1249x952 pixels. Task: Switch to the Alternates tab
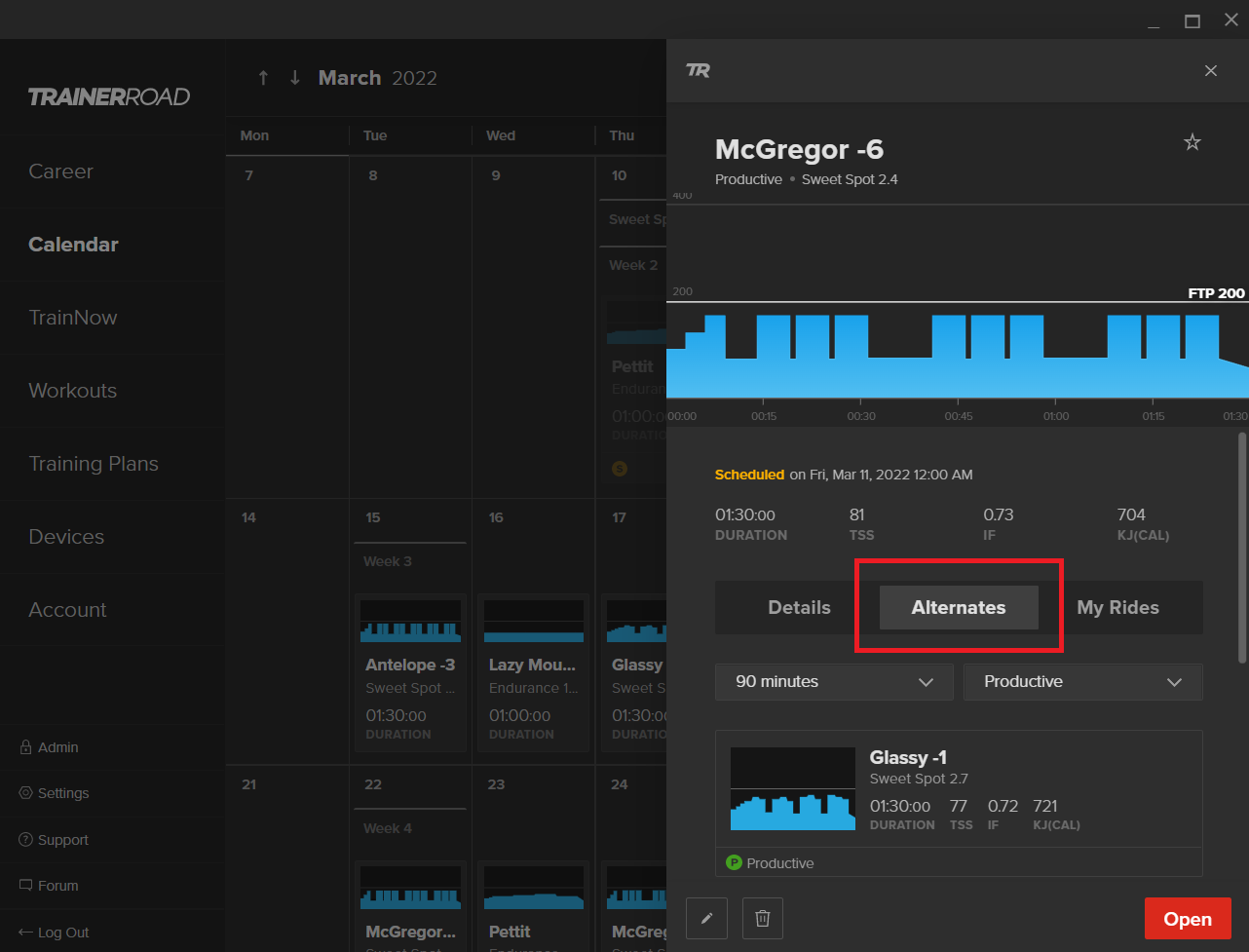click(x=959, y=607)
